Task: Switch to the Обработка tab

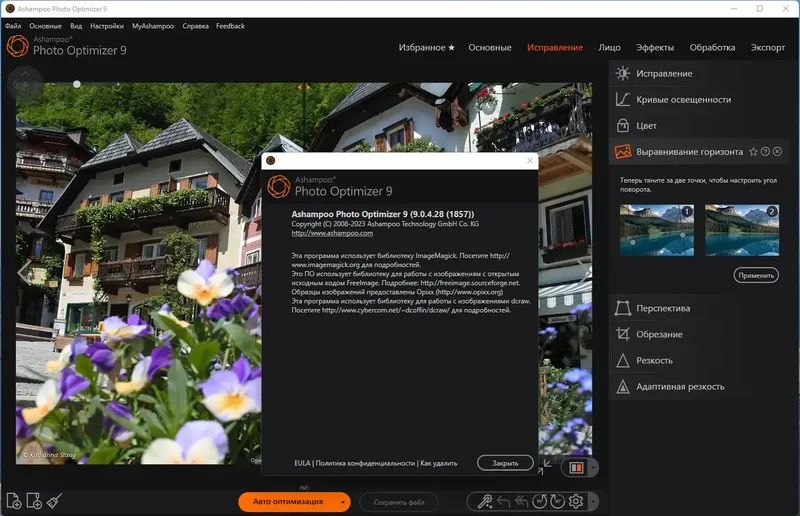Action: 712,47
